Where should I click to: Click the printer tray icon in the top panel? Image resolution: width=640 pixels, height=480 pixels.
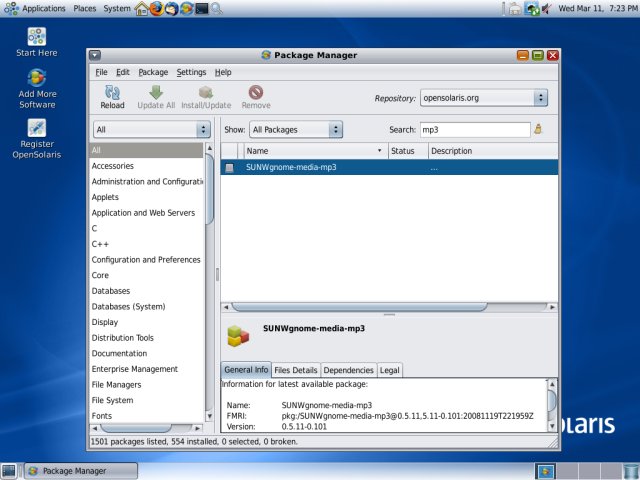point(515,9)
